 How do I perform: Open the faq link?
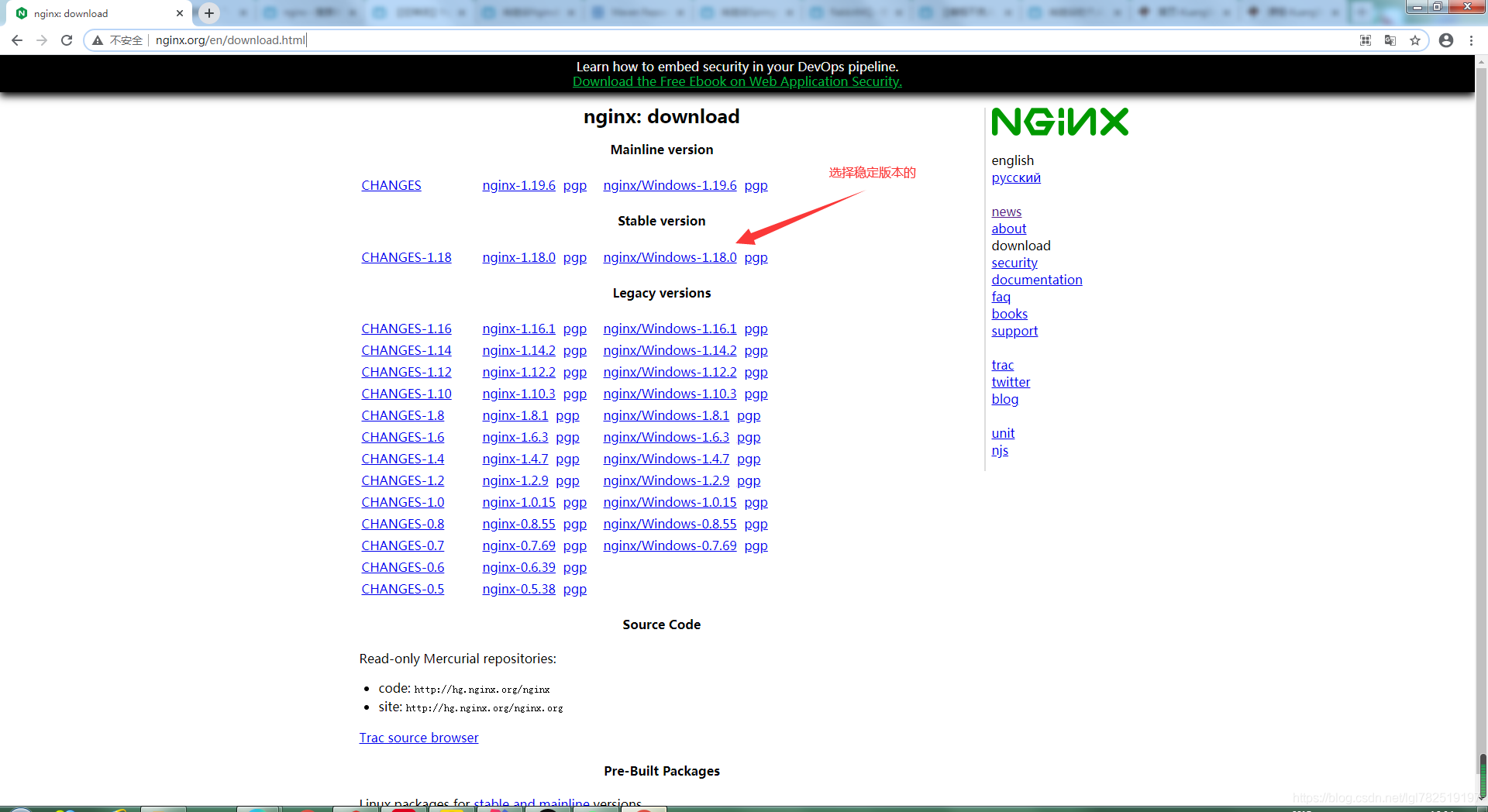[x=1001, y=297]
